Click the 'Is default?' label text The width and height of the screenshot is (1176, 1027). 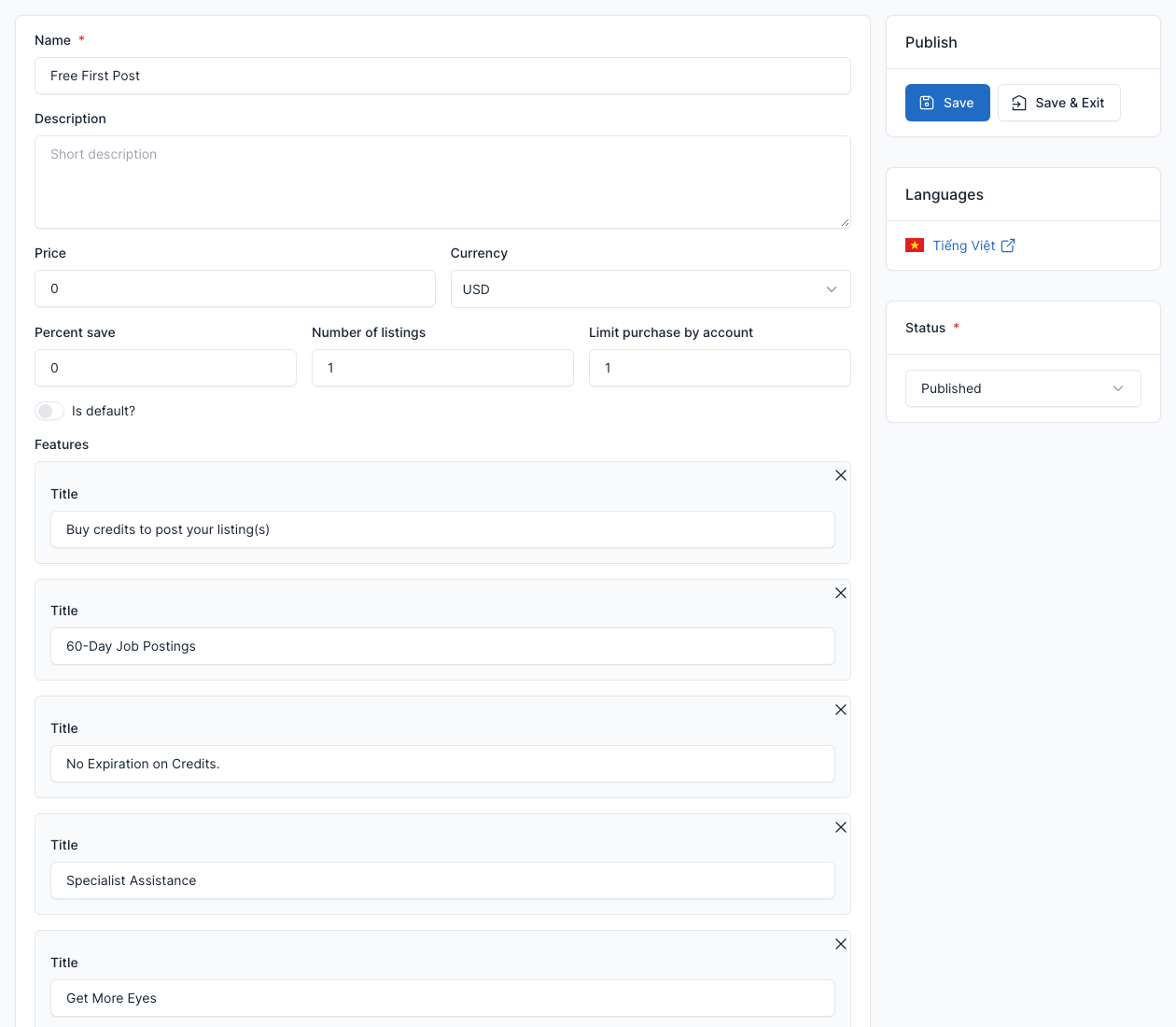(x=104, y=411)
